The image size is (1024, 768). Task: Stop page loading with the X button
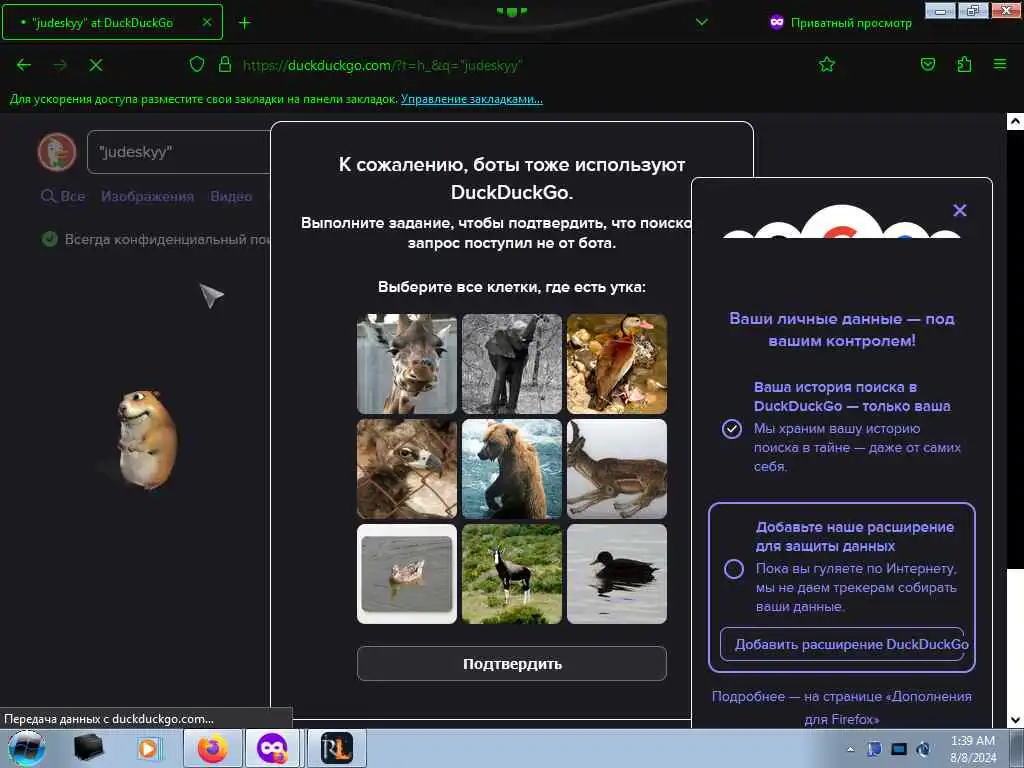96,65
